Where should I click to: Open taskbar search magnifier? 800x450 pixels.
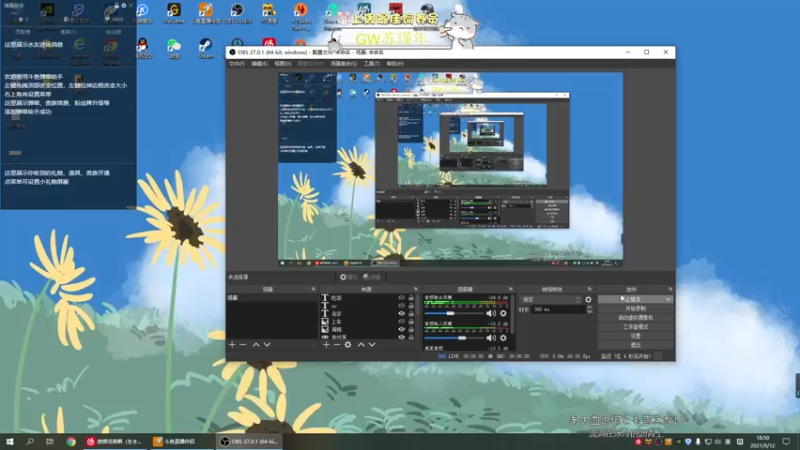[30, 441]
